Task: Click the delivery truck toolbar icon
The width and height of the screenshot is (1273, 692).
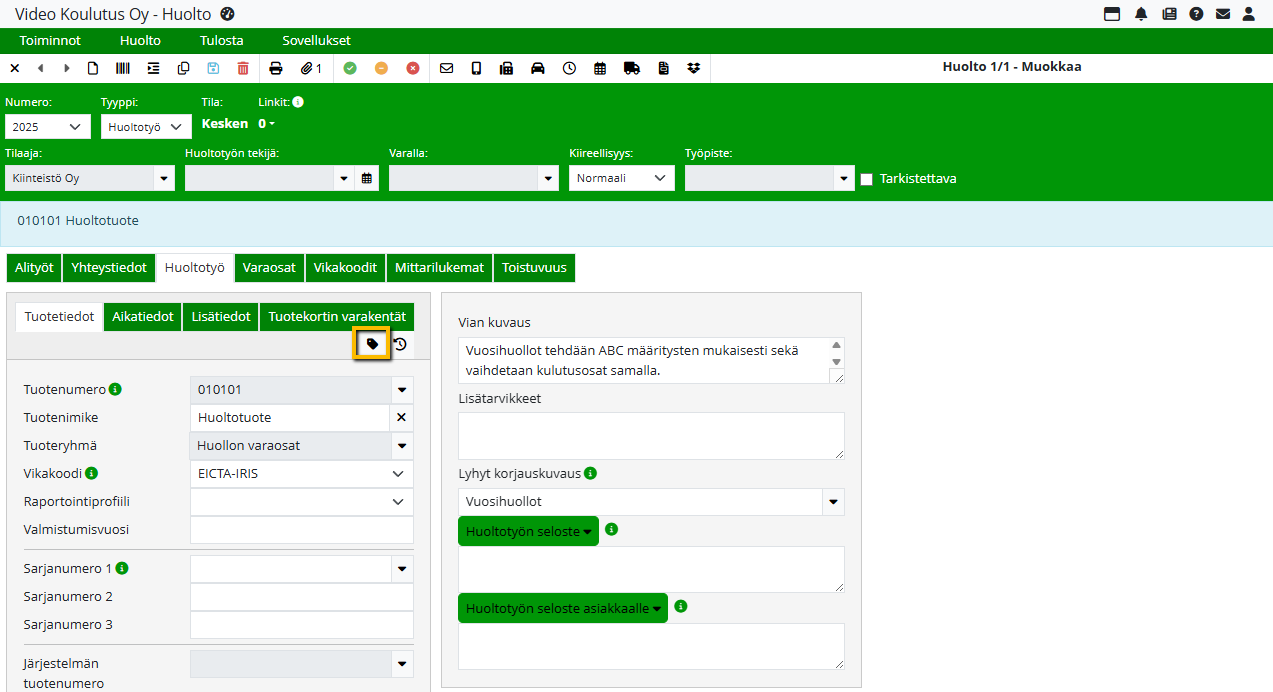Action: coord(631,68)
